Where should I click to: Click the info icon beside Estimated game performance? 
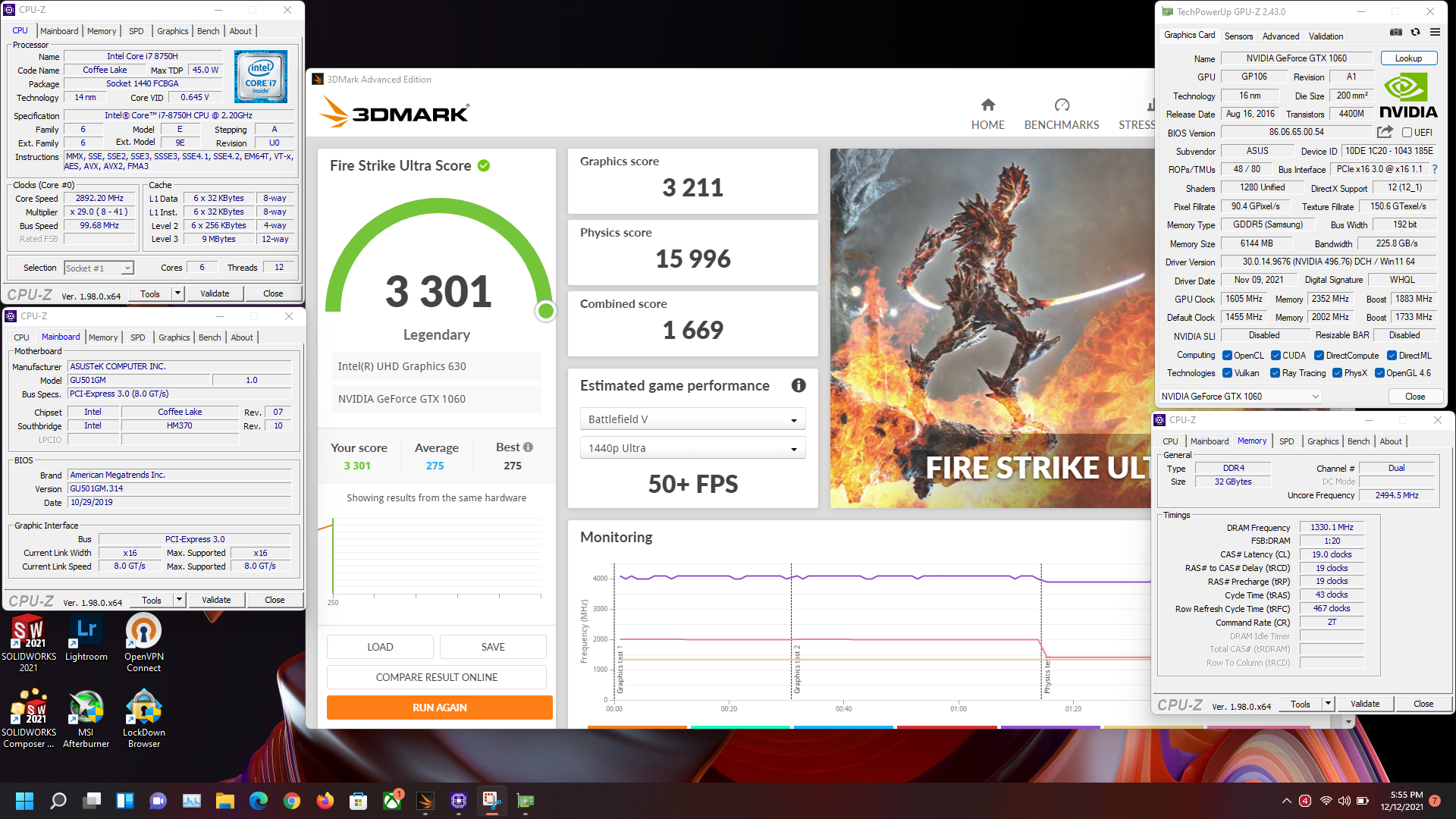(x=799, y=385)
